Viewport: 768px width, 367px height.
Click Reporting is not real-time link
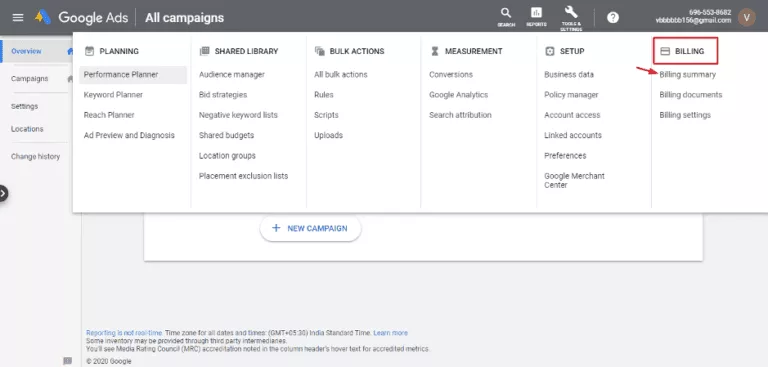(124, 333)
